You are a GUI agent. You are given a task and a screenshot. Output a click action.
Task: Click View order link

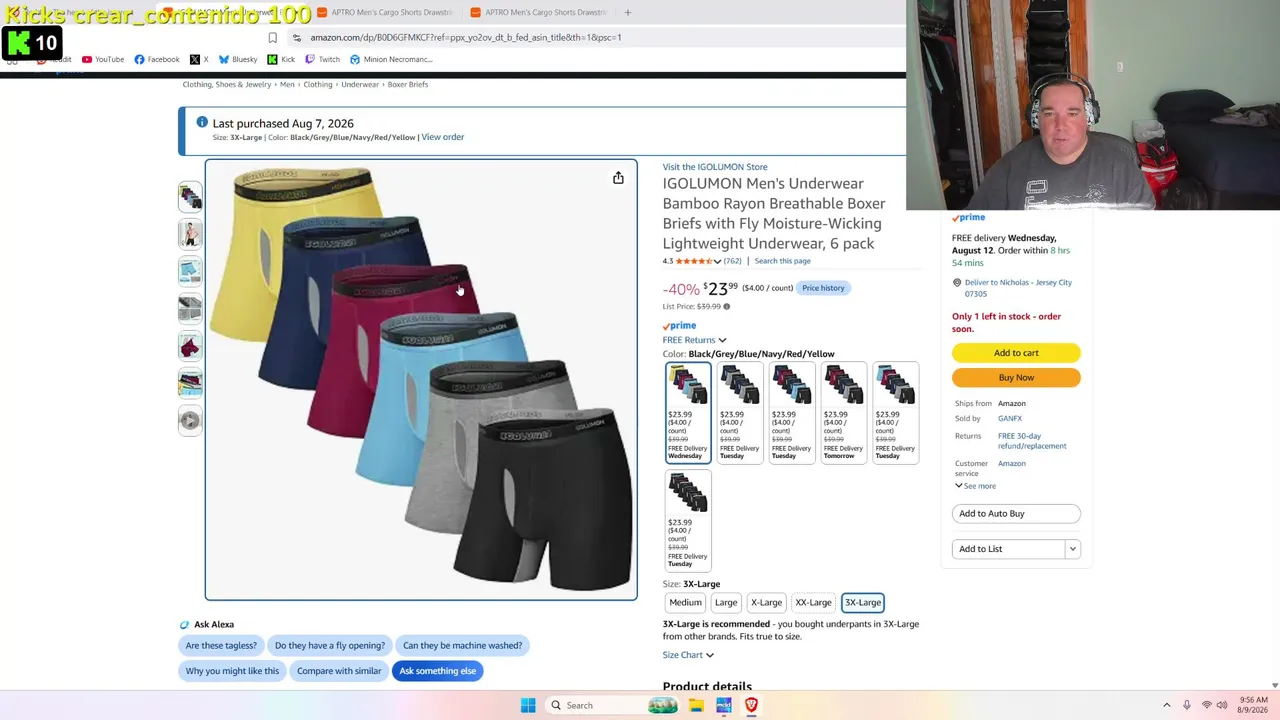click(x=442, y=137)
